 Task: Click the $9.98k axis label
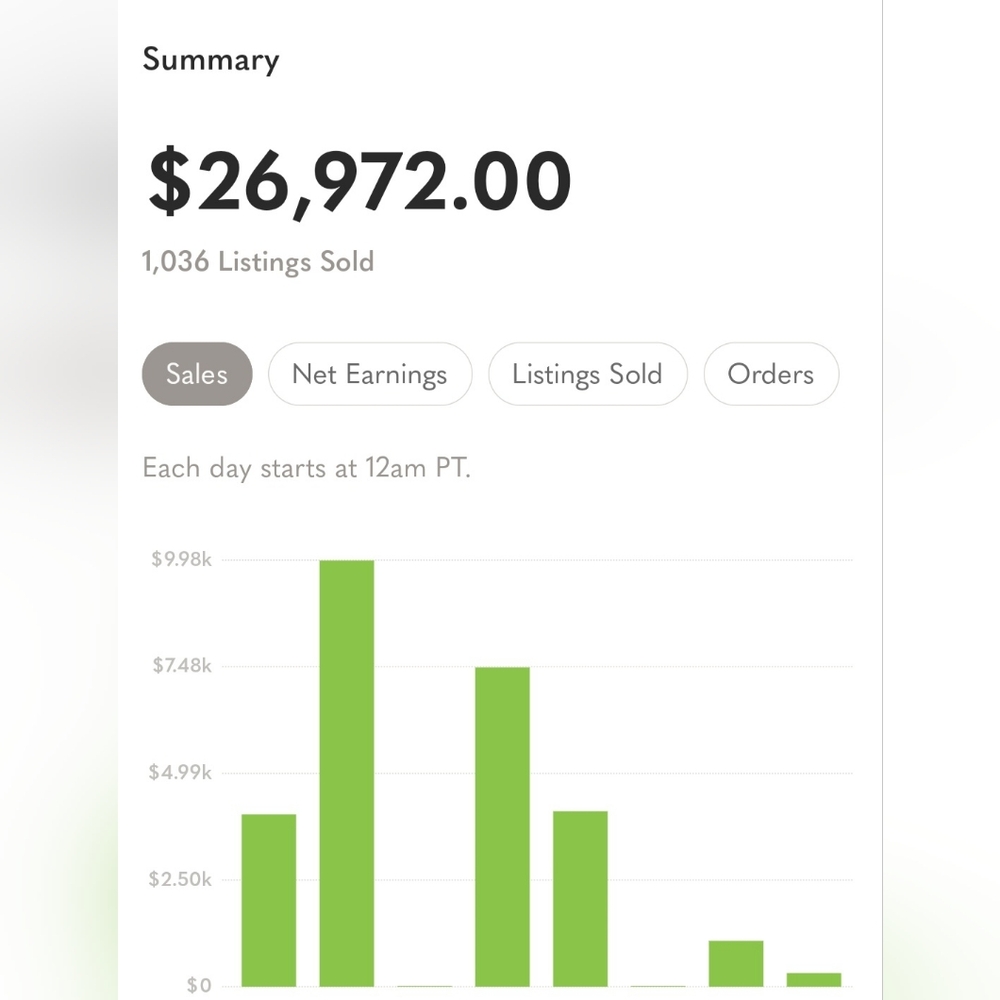(x=182, y=559)
